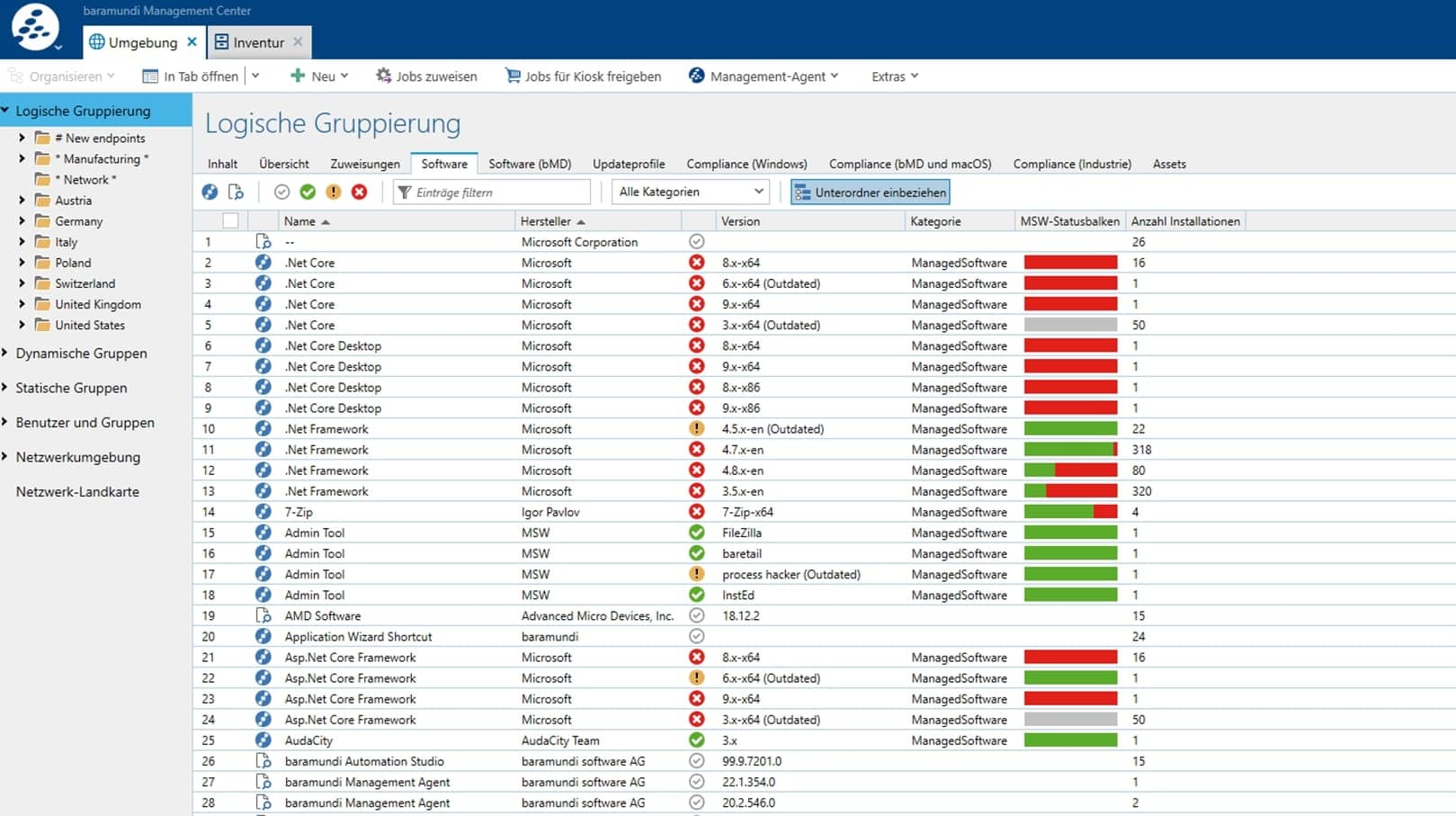1456x816 pixels.
Task: Click document icon of AMD Software row
Action: pos(263,615)
